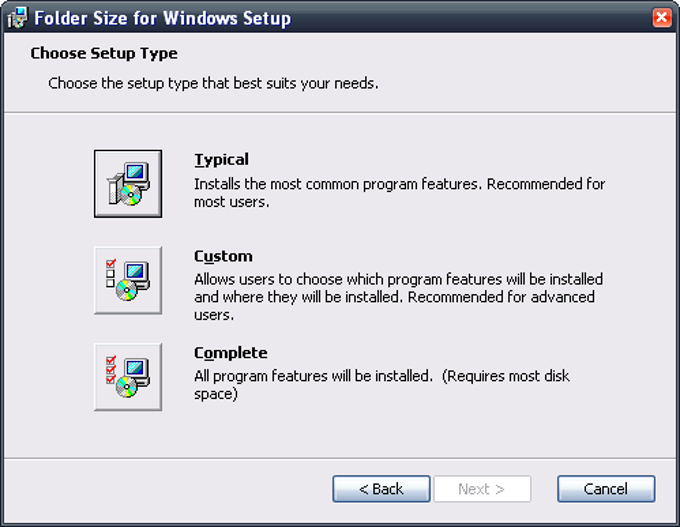Close the setup window with red X

(x=661, y=18)
